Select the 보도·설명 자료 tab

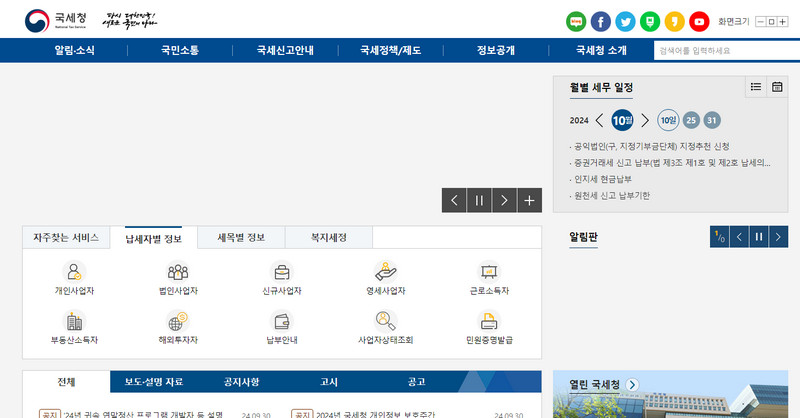point(154,382)
